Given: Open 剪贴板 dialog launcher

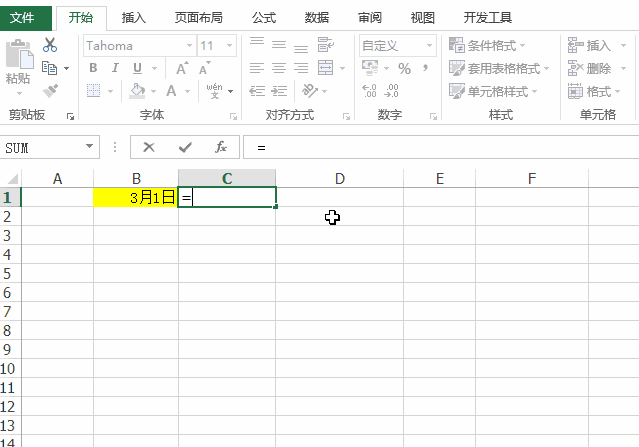Looking at the screenshot, I should click(70, 117).
